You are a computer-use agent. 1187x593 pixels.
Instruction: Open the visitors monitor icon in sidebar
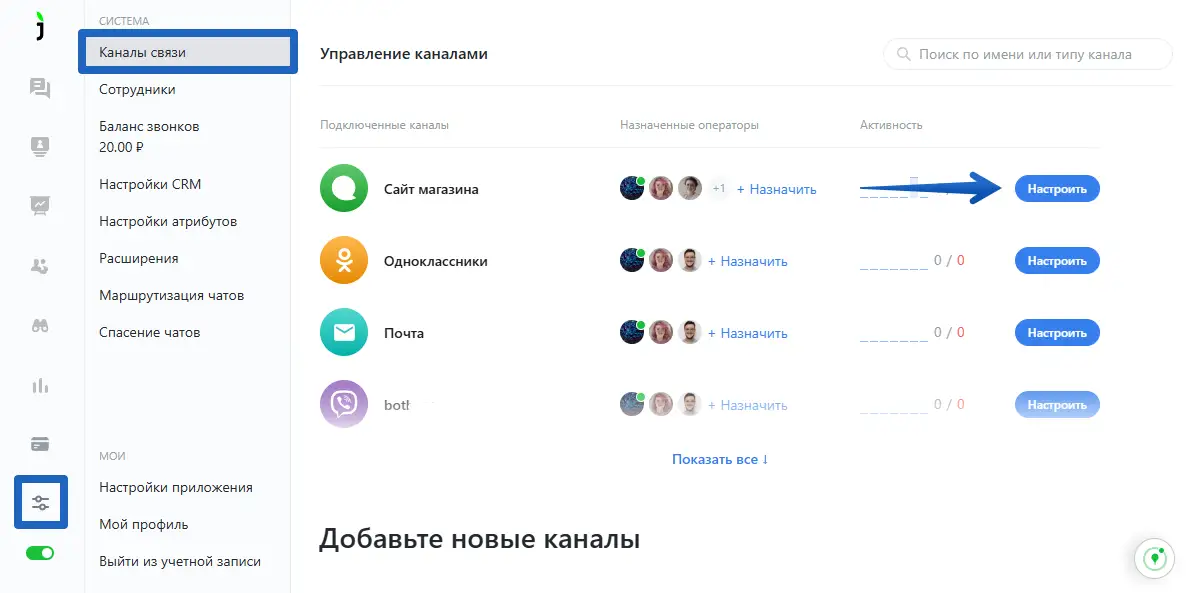point(40,146)
